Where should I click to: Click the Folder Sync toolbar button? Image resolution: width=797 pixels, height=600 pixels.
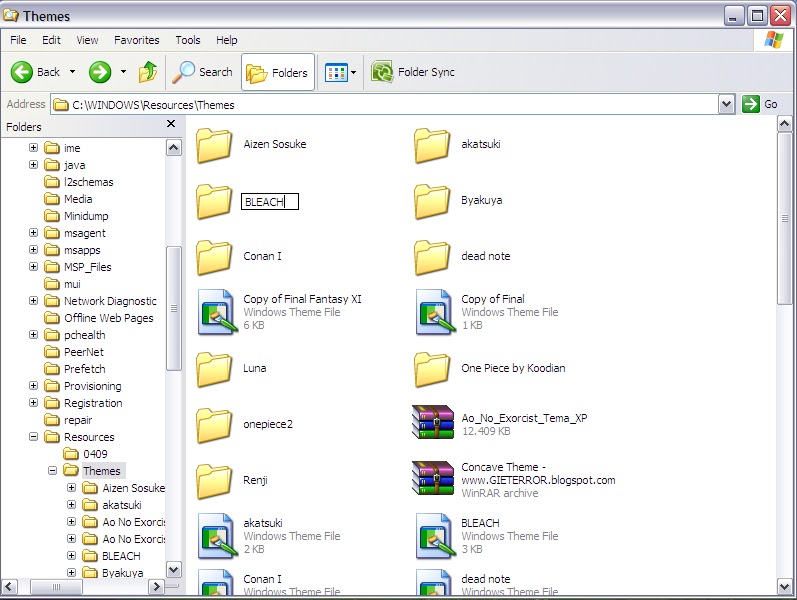pyautogui.click(x=413, y=72)
